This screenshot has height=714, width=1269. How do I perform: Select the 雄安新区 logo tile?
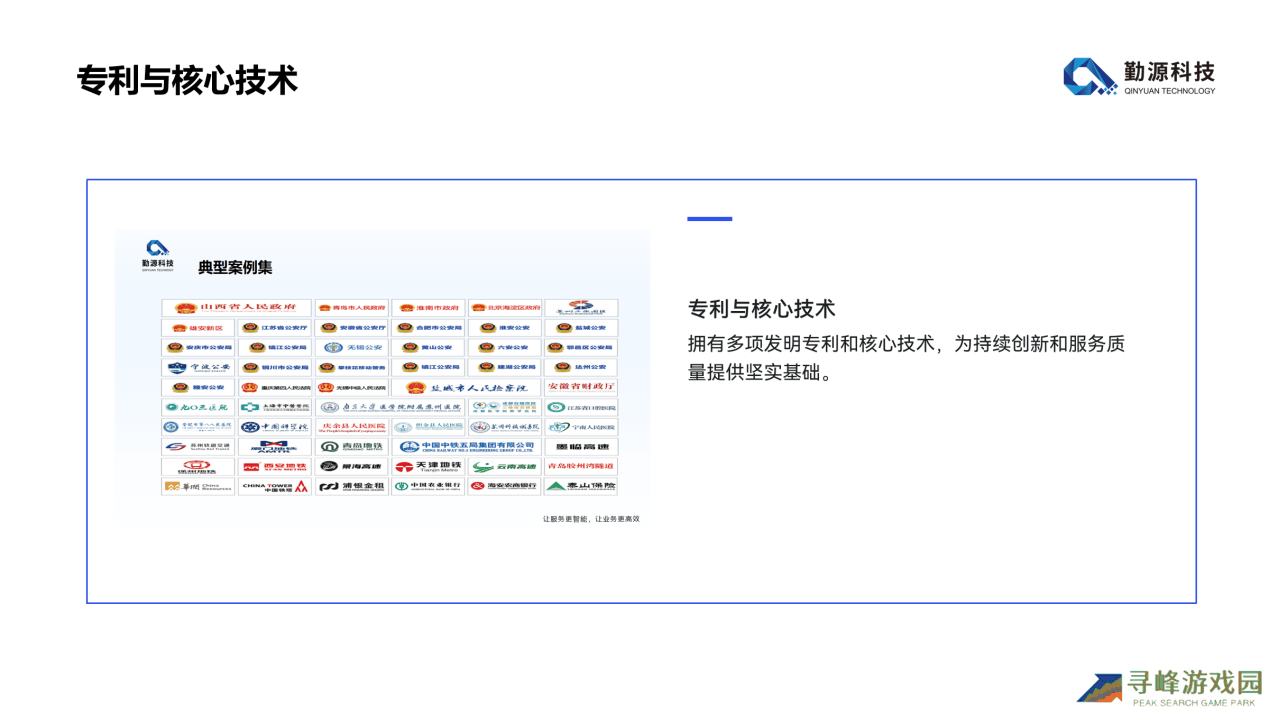(x=198, y=328)
